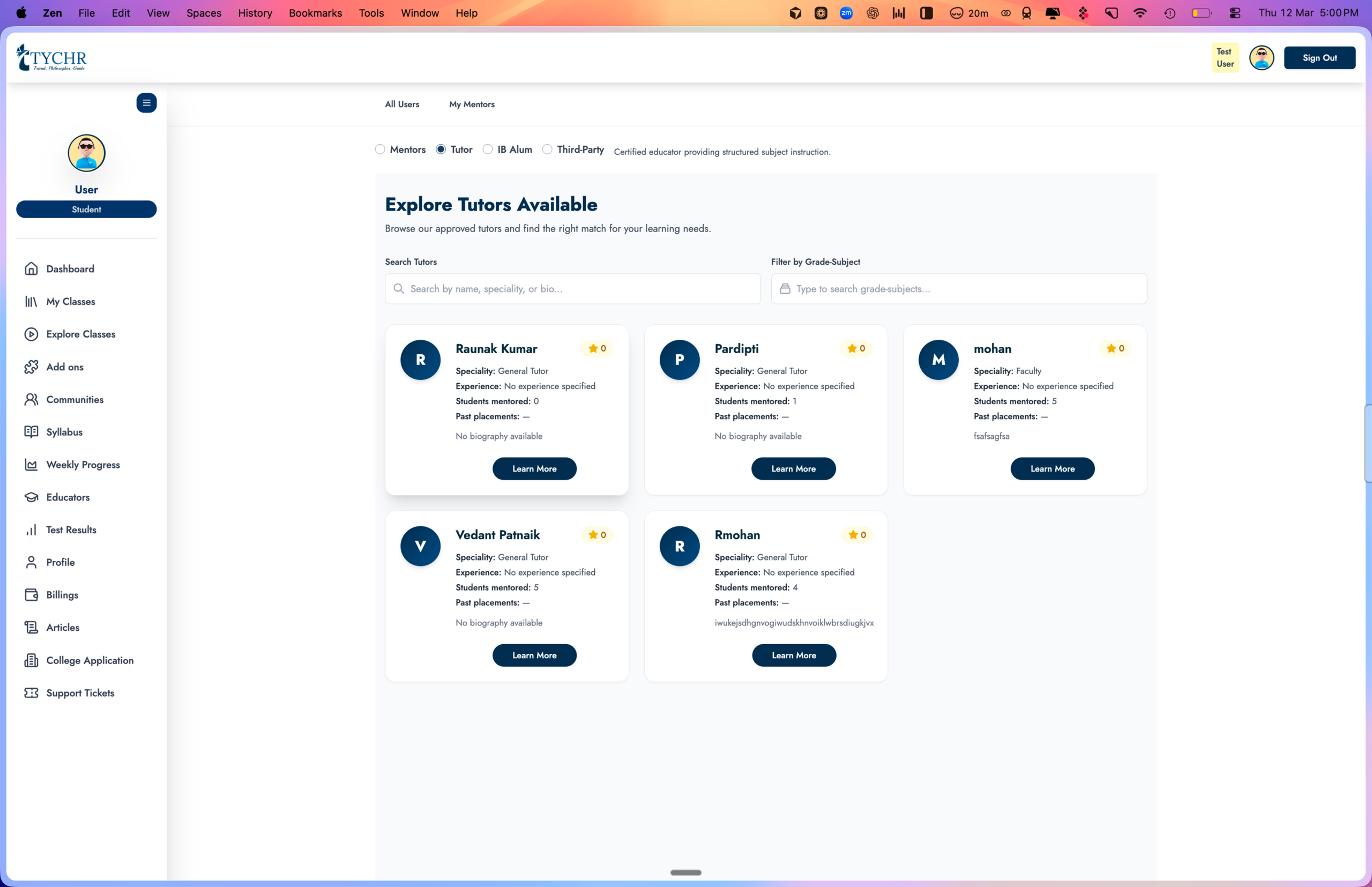Open Weekly Progress chart icon
The height and width of the screenshot is (887, 1372).
(31, 465)
